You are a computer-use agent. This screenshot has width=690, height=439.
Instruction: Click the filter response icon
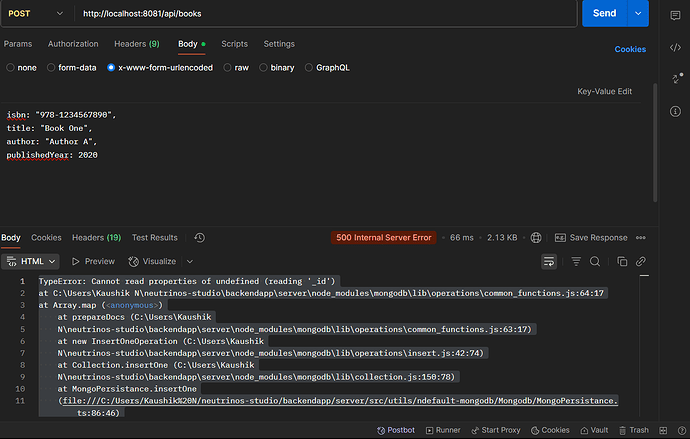(x=576, y=262)
